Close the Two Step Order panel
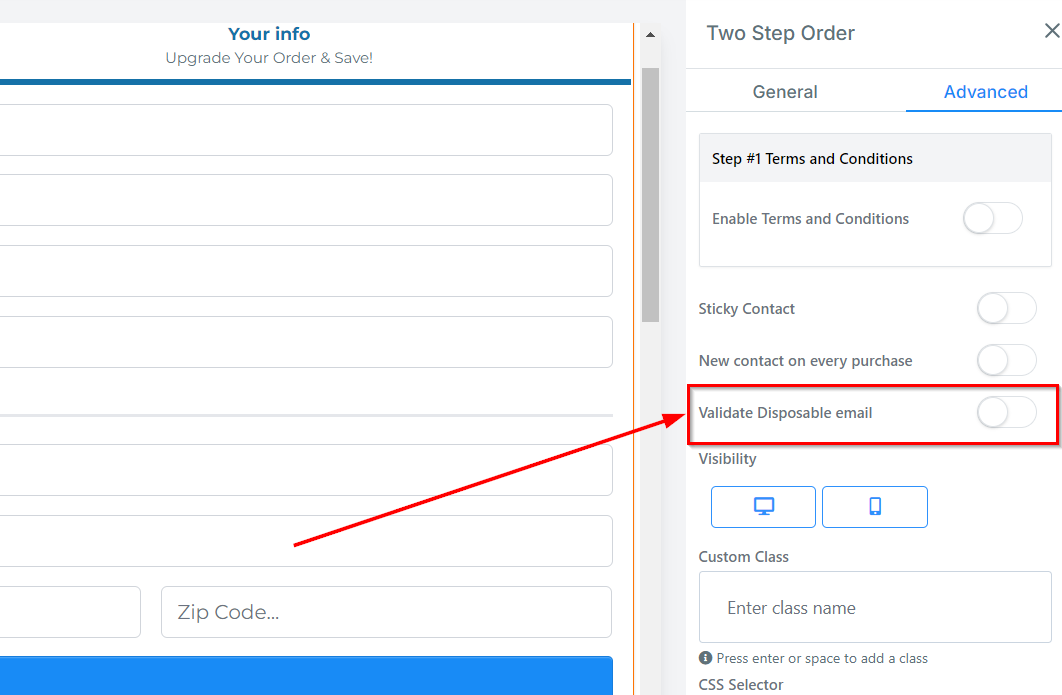The width and height of the screenshot is (1062, 695). coord(1051,32)
